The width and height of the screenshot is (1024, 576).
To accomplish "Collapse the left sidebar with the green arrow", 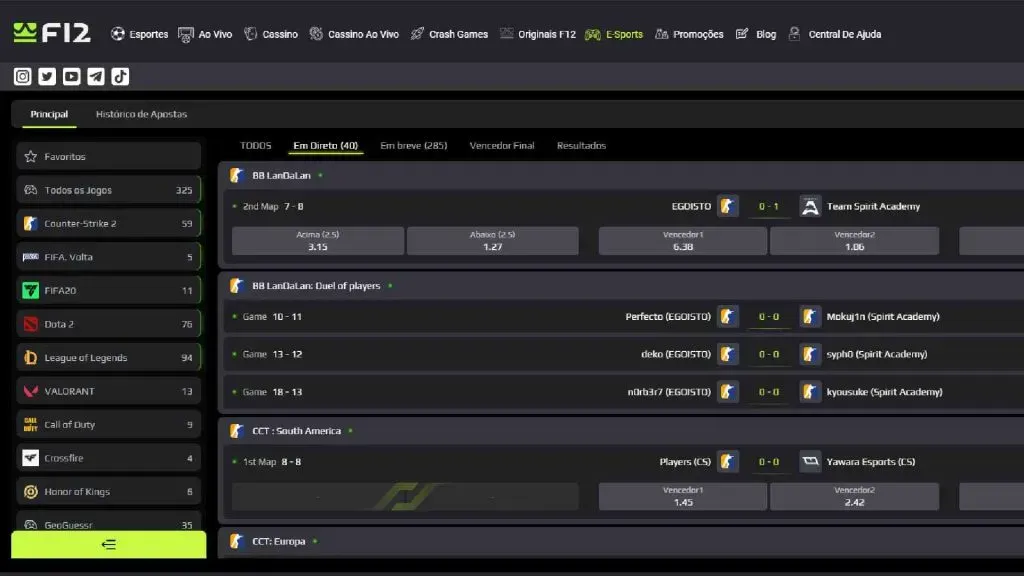I will click(x=108, y=544).
